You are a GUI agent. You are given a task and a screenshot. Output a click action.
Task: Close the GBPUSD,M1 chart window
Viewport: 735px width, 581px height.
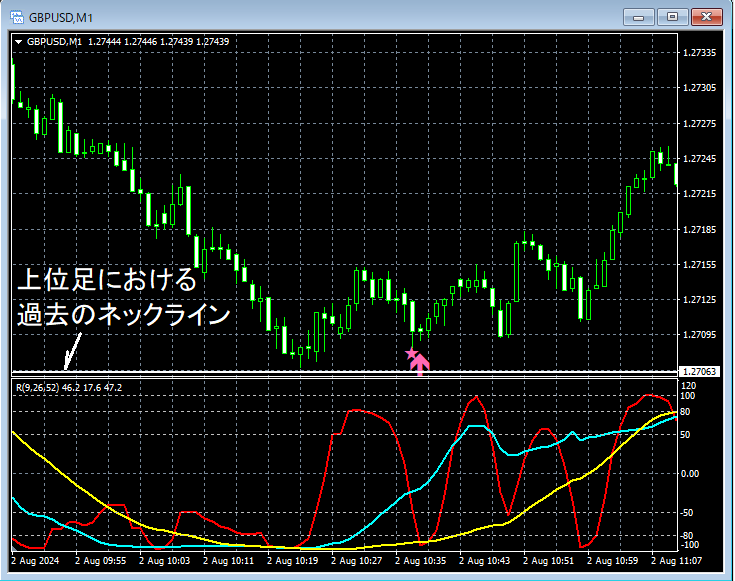click(707, 17)
